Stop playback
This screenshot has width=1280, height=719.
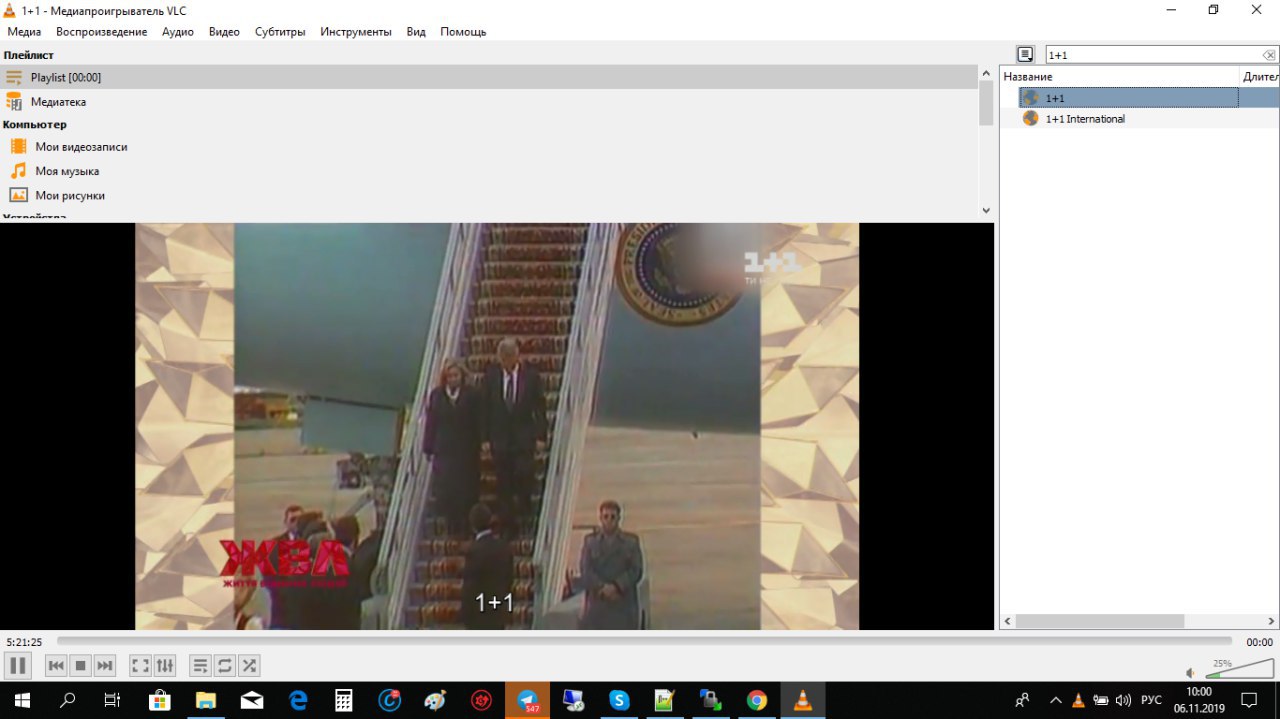[x=81, y=665]
